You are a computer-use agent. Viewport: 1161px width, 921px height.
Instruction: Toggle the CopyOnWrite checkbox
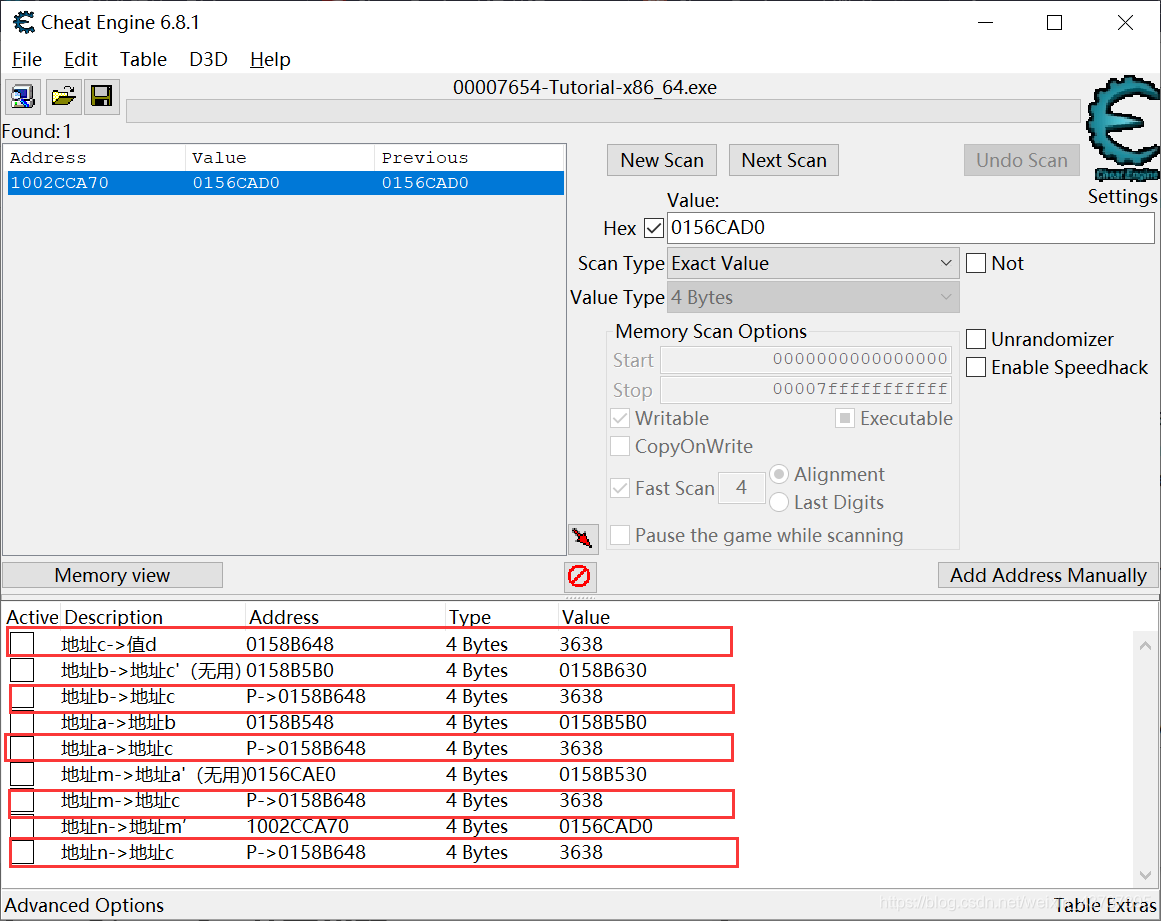click(620, 446)
